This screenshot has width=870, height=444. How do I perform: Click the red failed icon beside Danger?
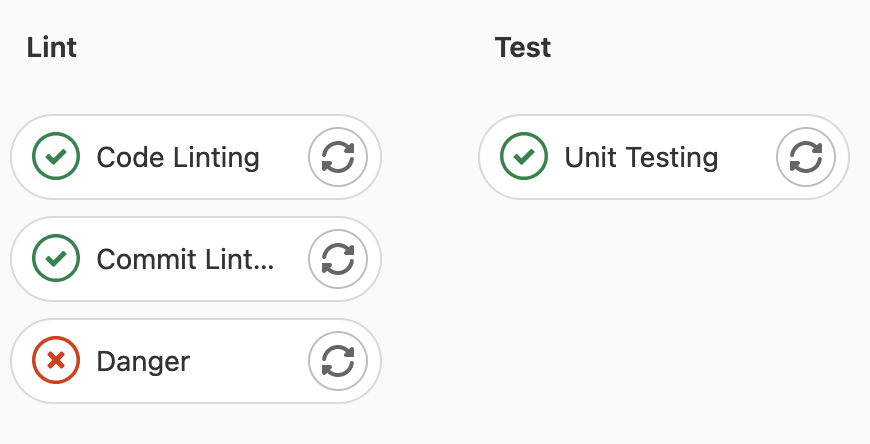point(56,361)
